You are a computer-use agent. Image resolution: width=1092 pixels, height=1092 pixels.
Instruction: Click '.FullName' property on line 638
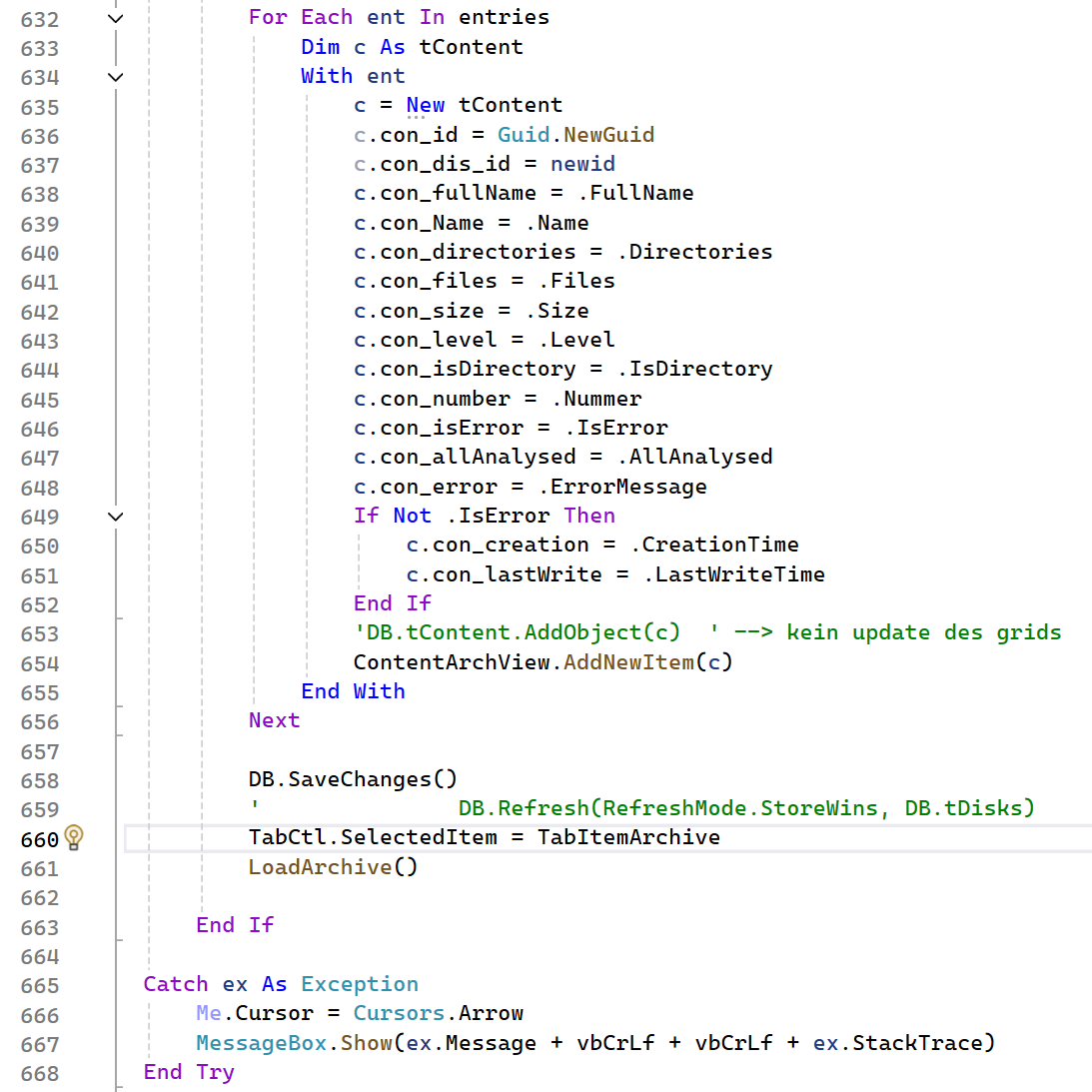635,193
